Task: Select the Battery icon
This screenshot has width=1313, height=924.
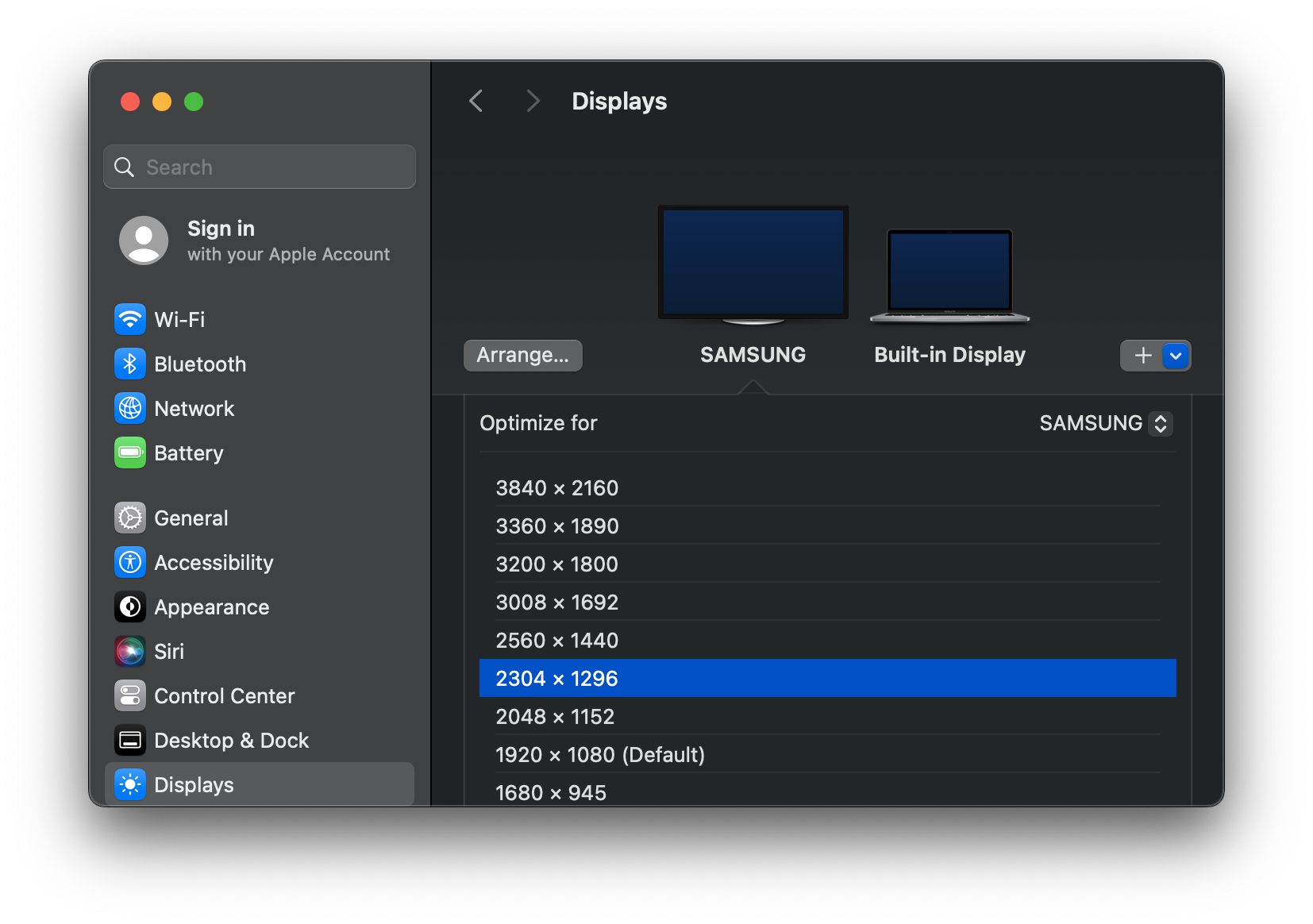Action: 130,452
